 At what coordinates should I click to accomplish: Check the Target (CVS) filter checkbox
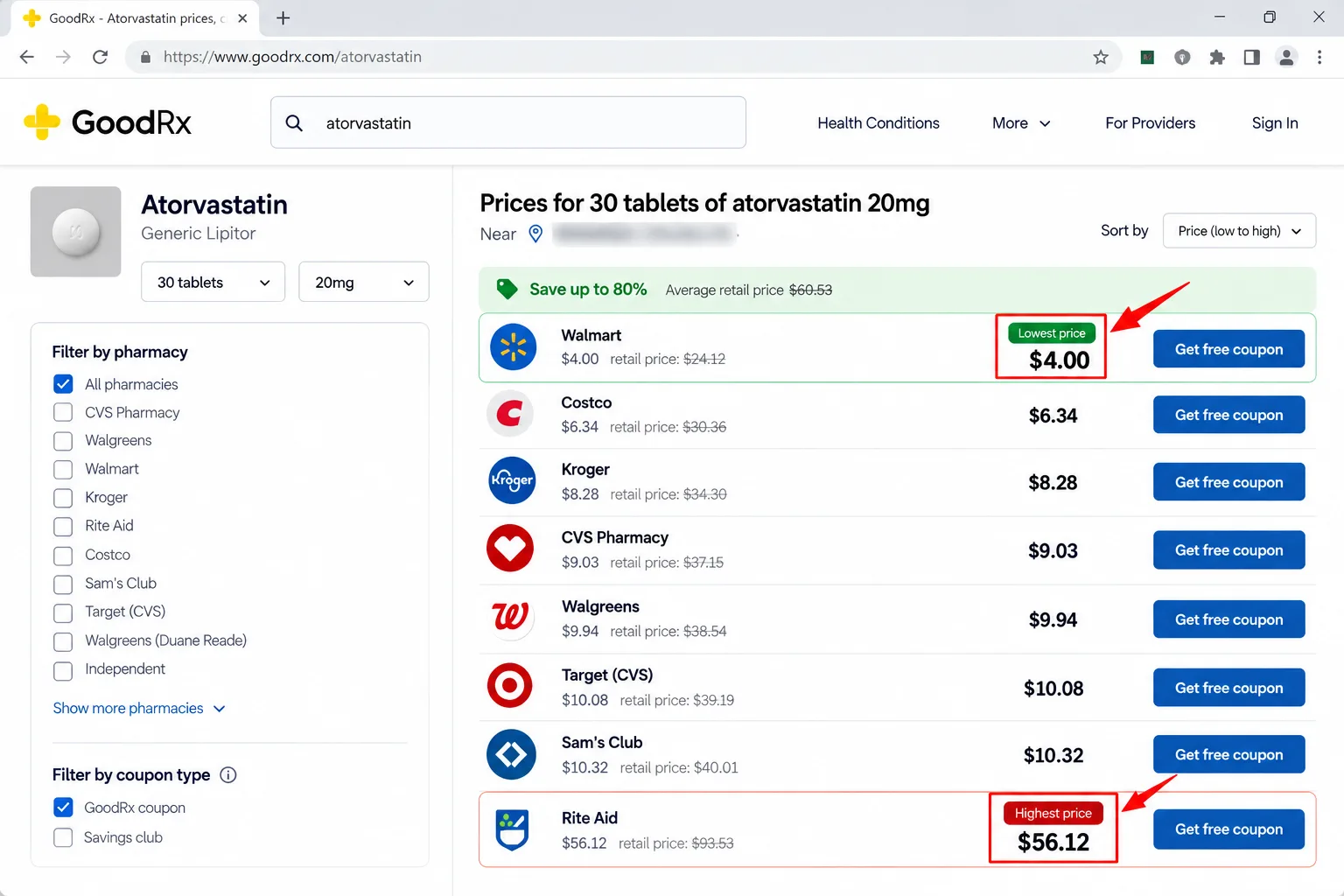[x=63, y=612]
